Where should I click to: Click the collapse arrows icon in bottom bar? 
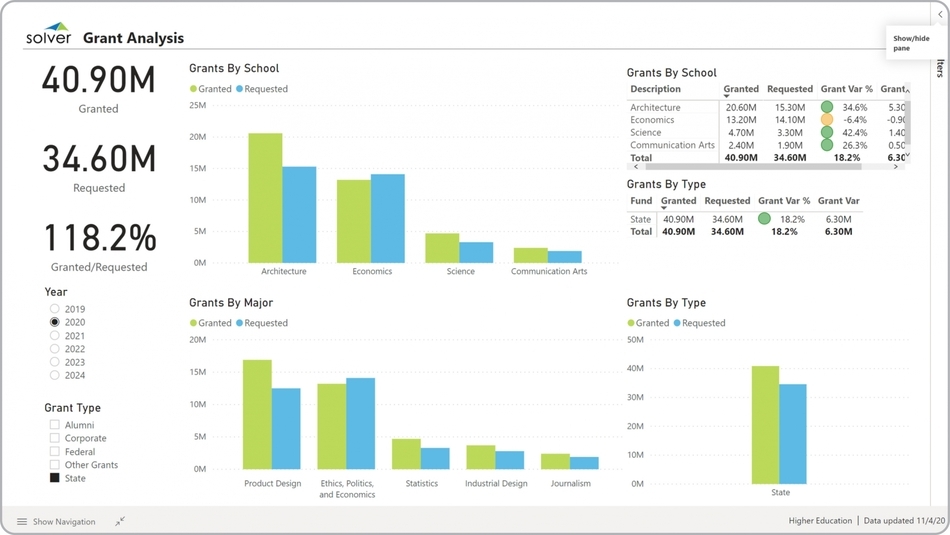pos(120,521)
